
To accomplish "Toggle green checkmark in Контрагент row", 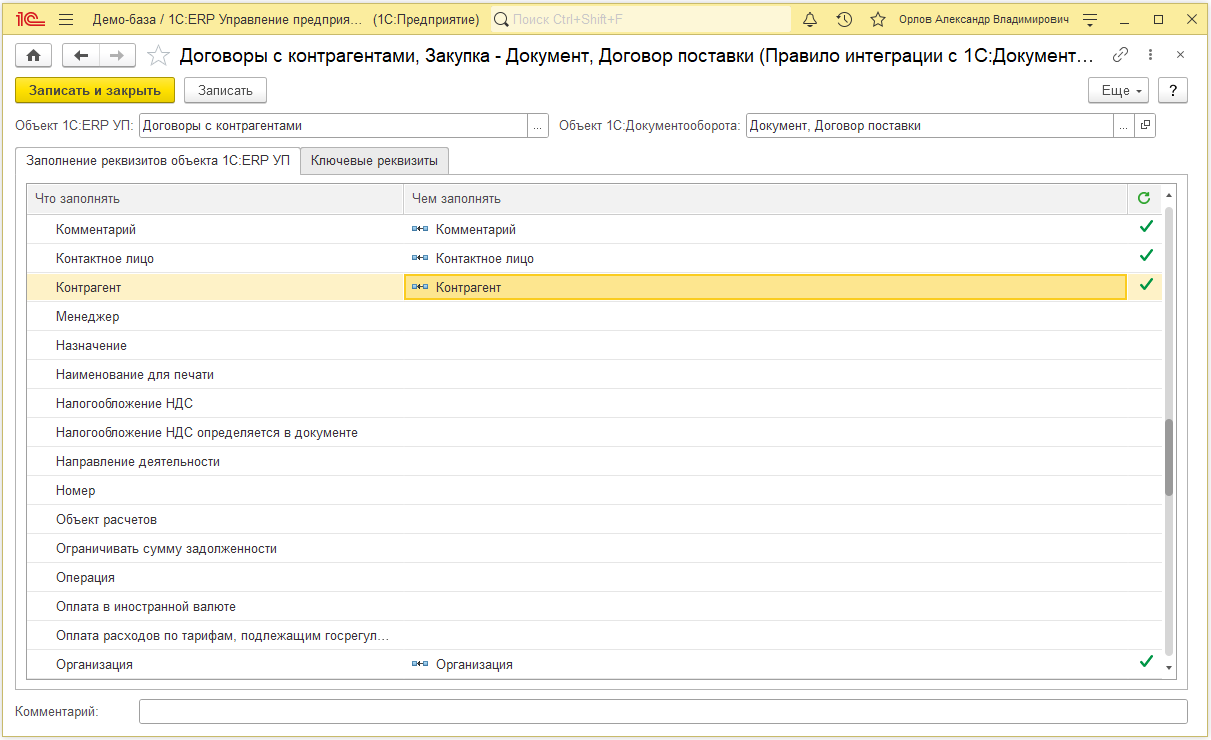I will 1146,286.
